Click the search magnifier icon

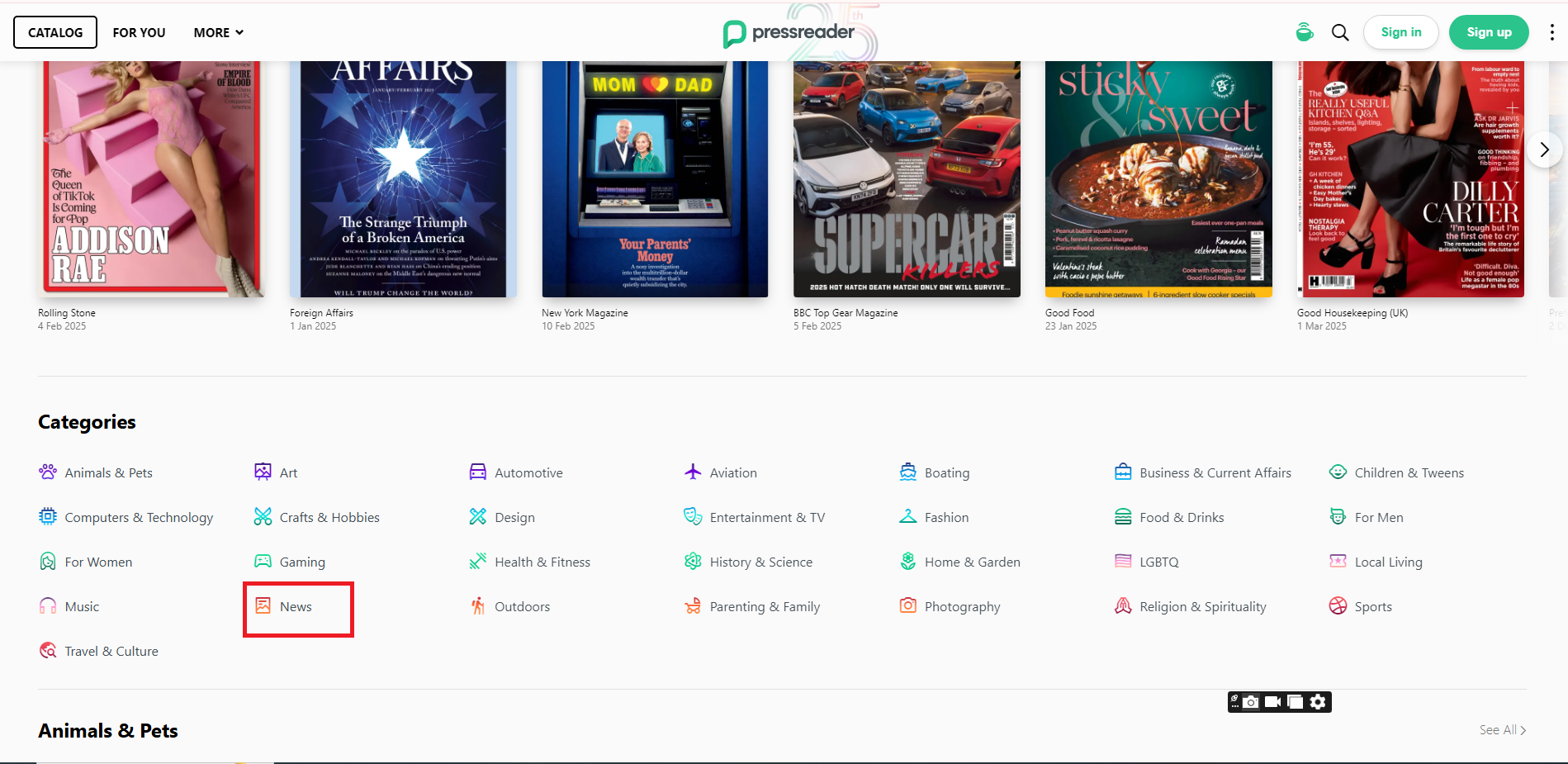(1340, 32)
